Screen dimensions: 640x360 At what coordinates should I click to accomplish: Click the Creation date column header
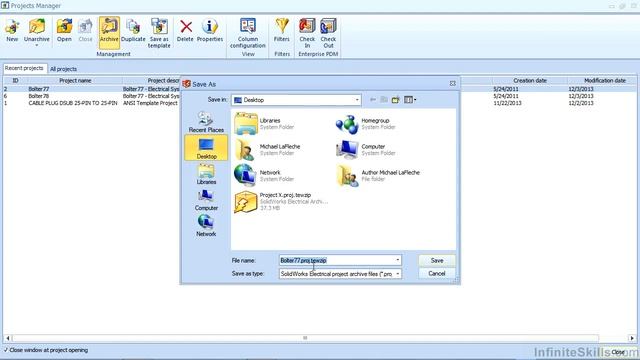click(529, 80)
